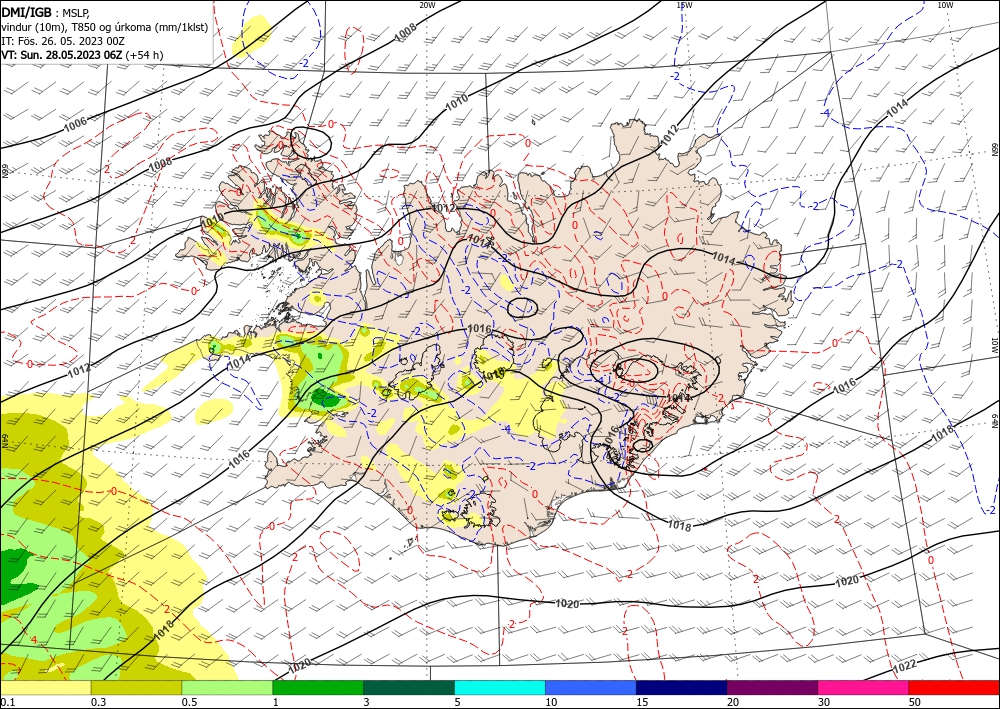The height and width of the screenshot is (709, 1000).
Task: Click the '15W' longitude label
Action: pyautogui.click(x=684, y=4)
